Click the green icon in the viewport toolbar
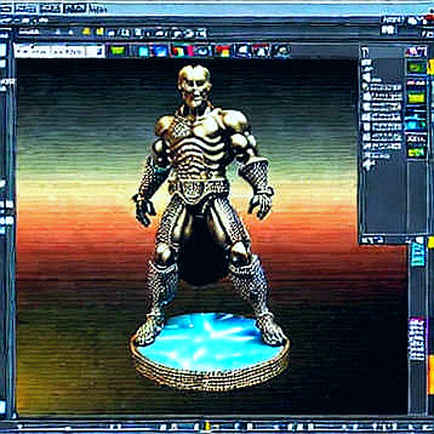The image size is (434, 434). [117, 51]
